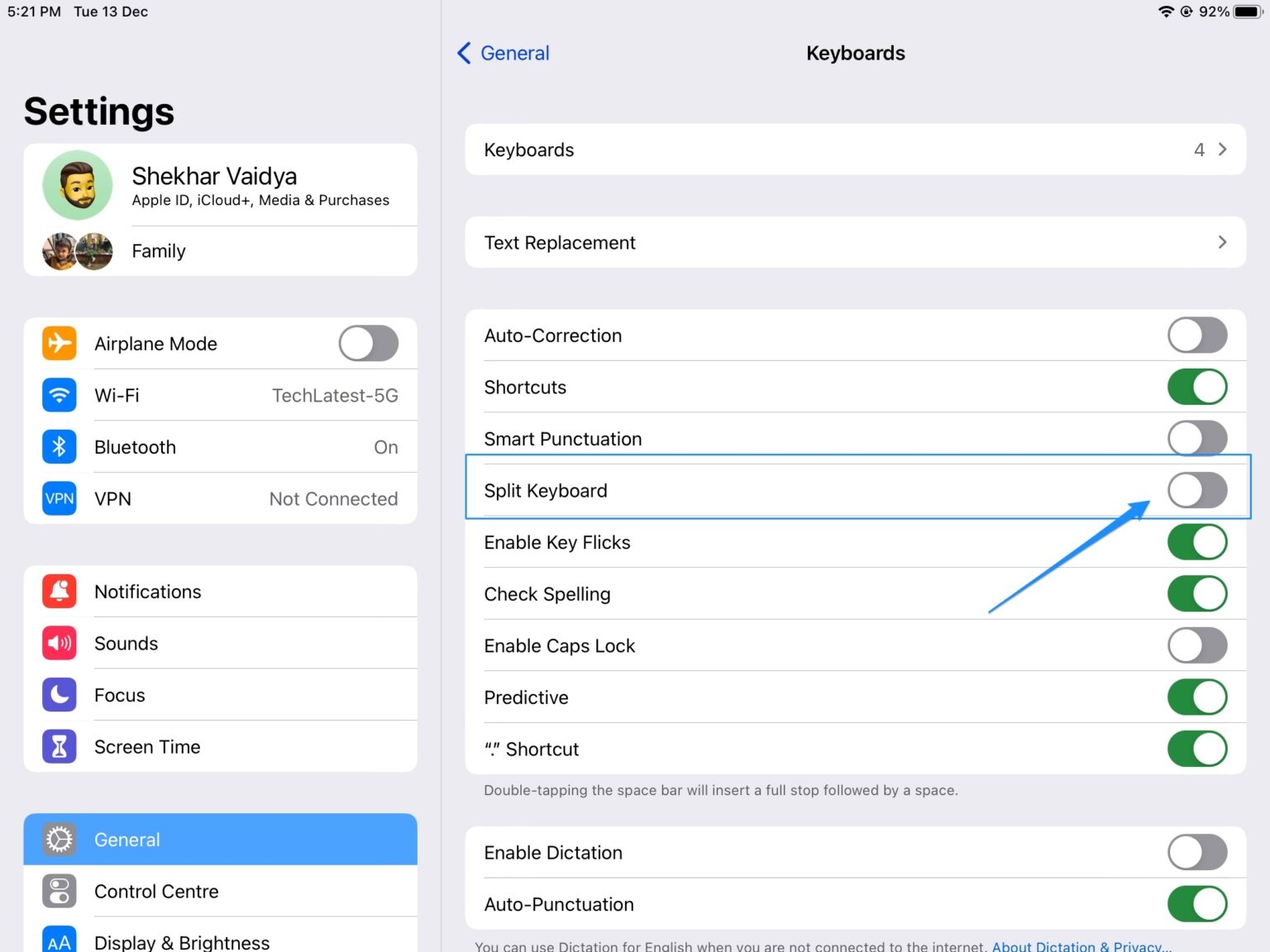This screenshot has height=952, width=1270.
Task: Tap the Screen Time hourglass icon
Action: (60, 747)
